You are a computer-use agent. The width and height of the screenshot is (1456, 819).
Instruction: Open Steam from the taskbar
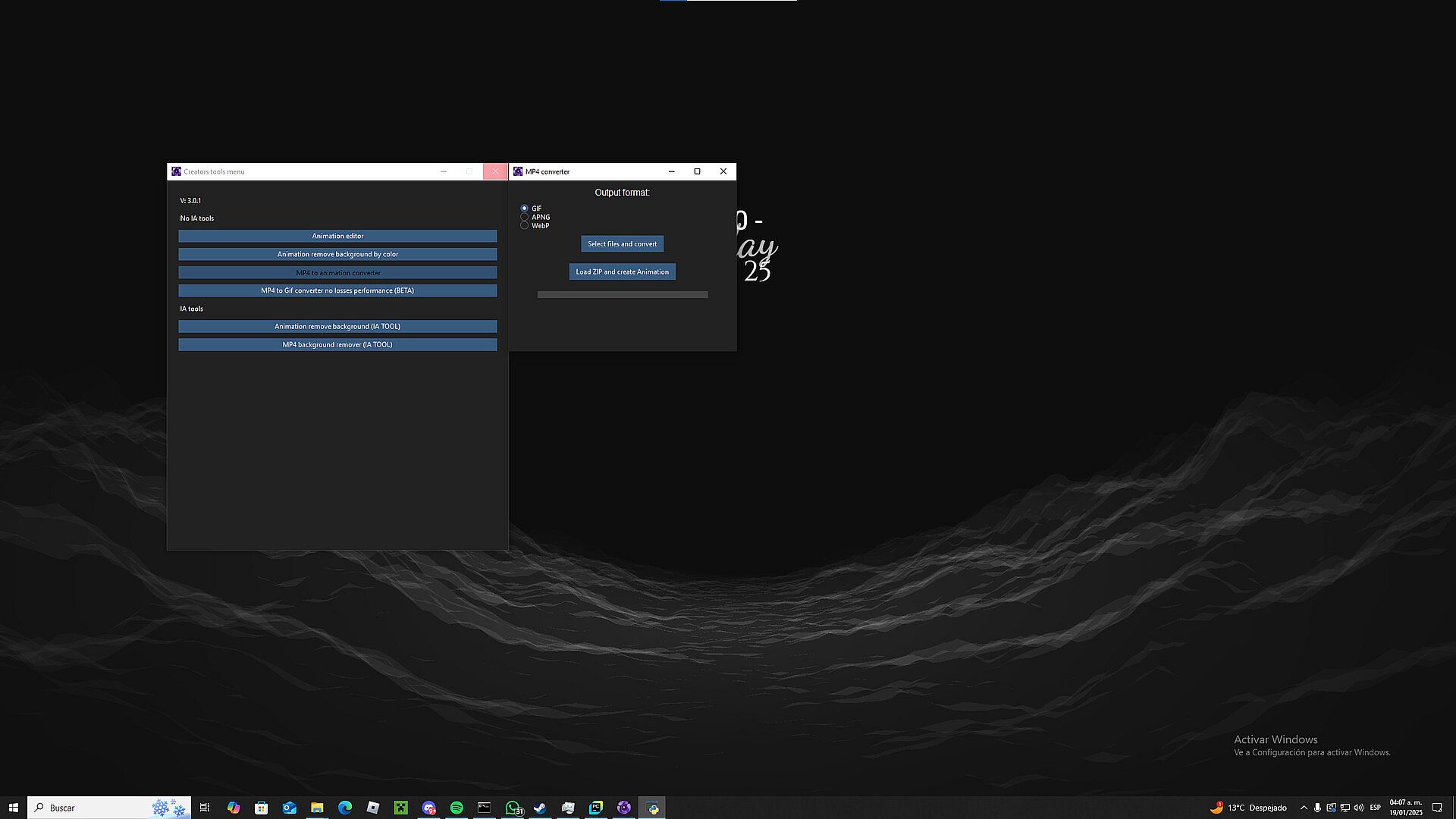point(540,808)
